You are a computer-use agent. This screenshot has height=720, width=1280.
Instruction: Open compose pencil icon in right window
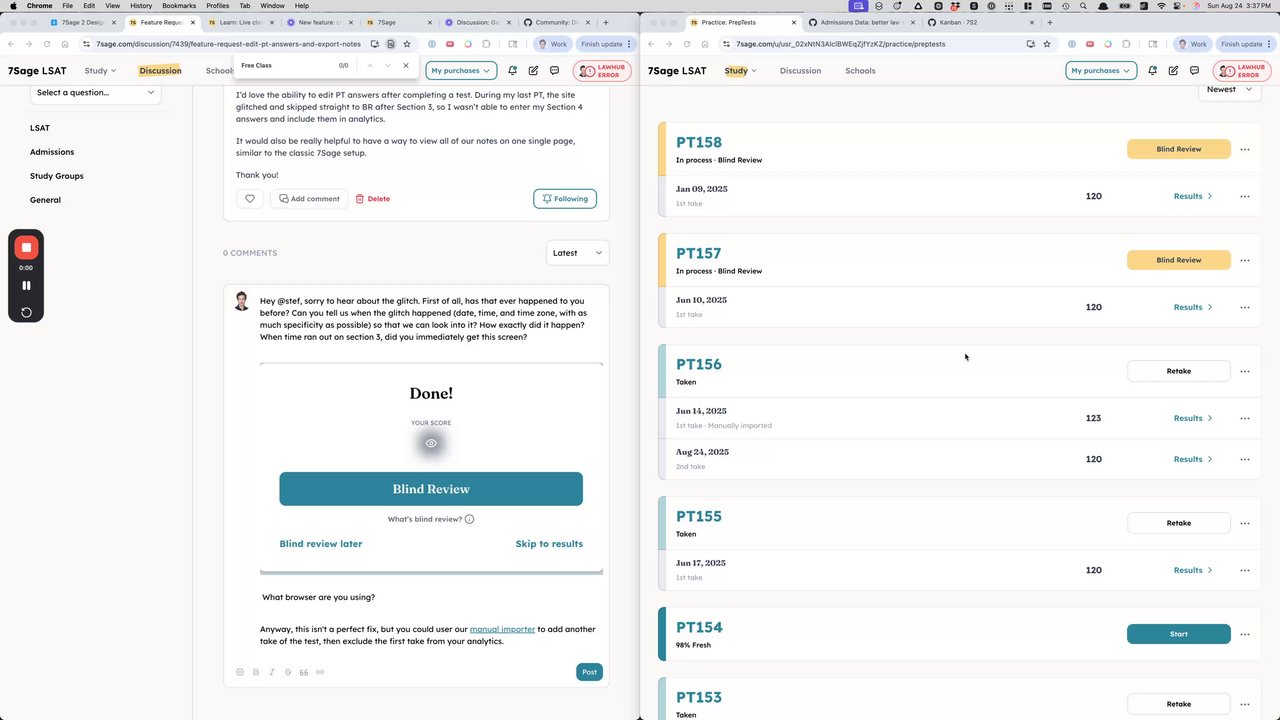click(1173, 71)
